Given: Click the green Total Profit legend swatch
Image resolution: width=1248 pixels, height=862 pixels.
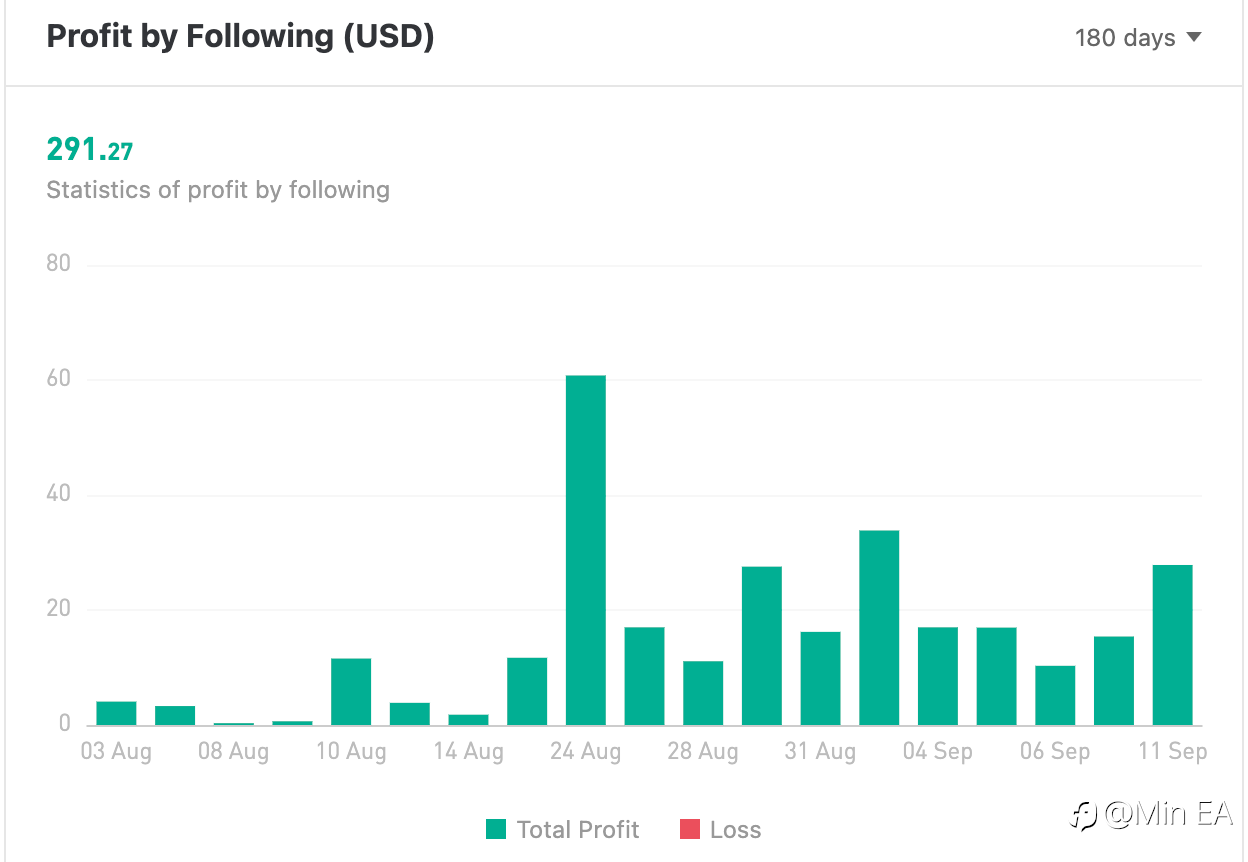Looking at the screenshot, I should [x=496, y=829].
